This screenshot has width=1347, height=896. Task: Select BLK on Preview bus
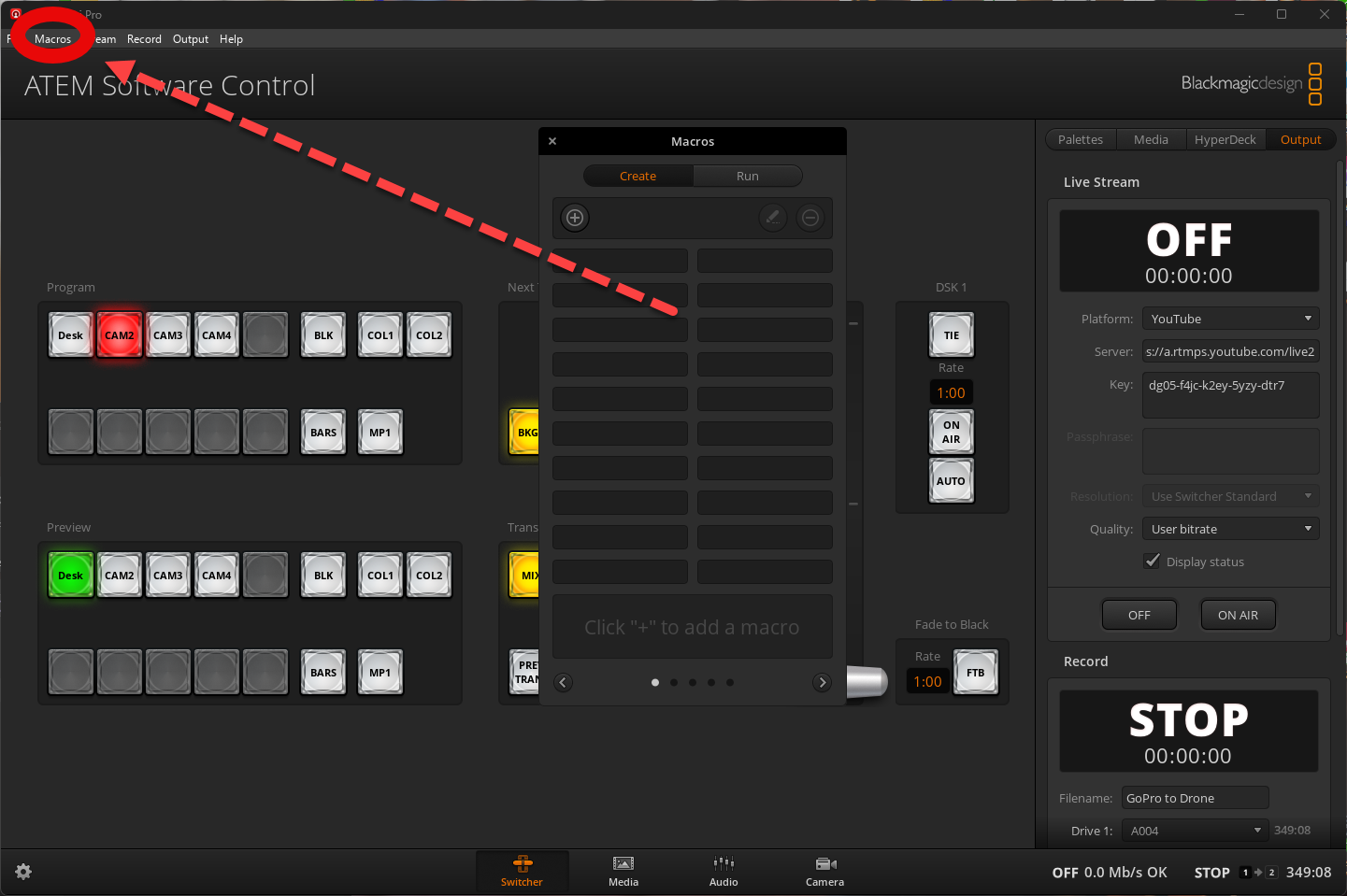point(323,576)
